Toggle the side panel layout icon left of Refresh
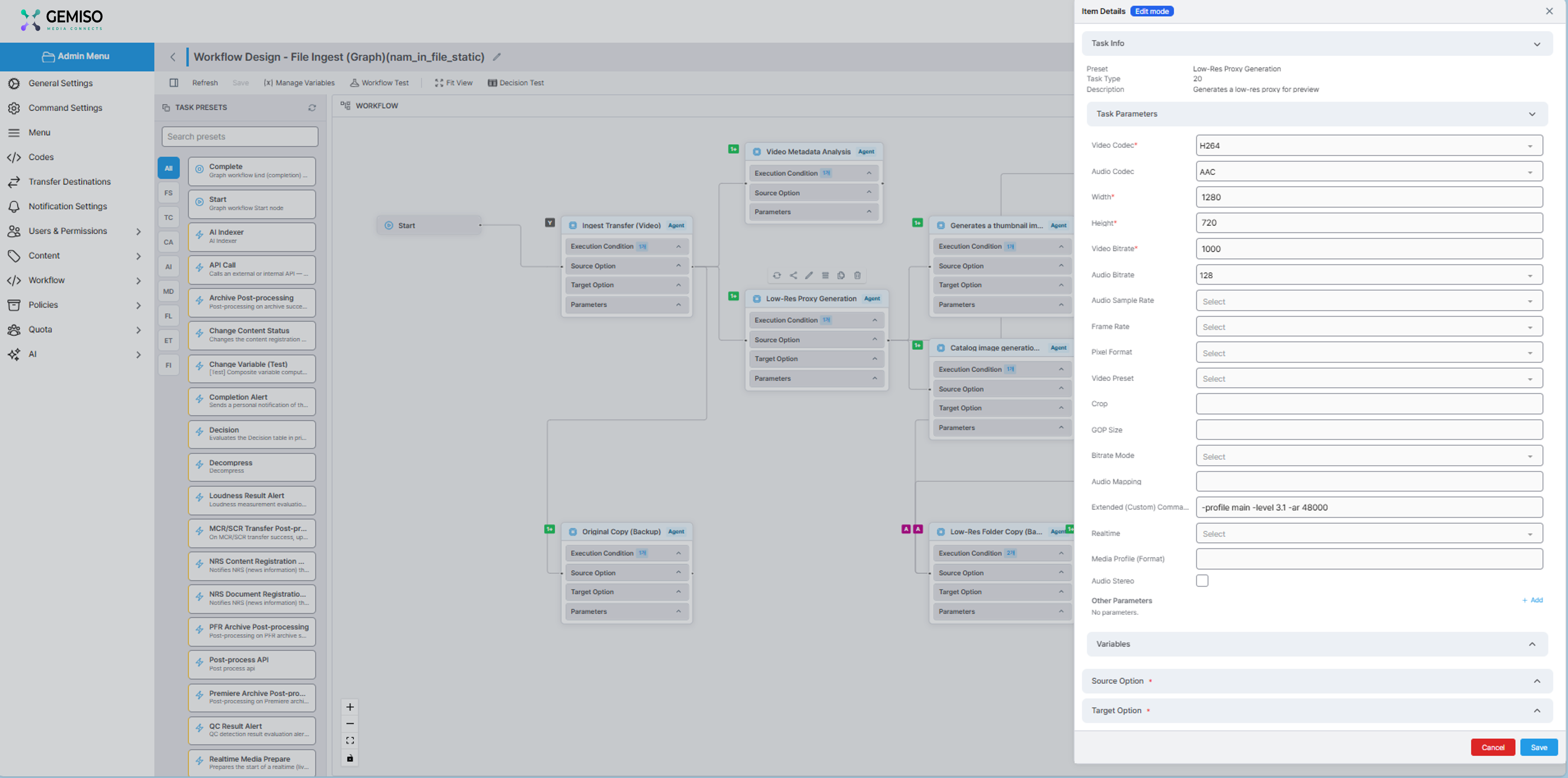Screen dimensions: 1568x778 pyautogui.click(x=174, y=83)
